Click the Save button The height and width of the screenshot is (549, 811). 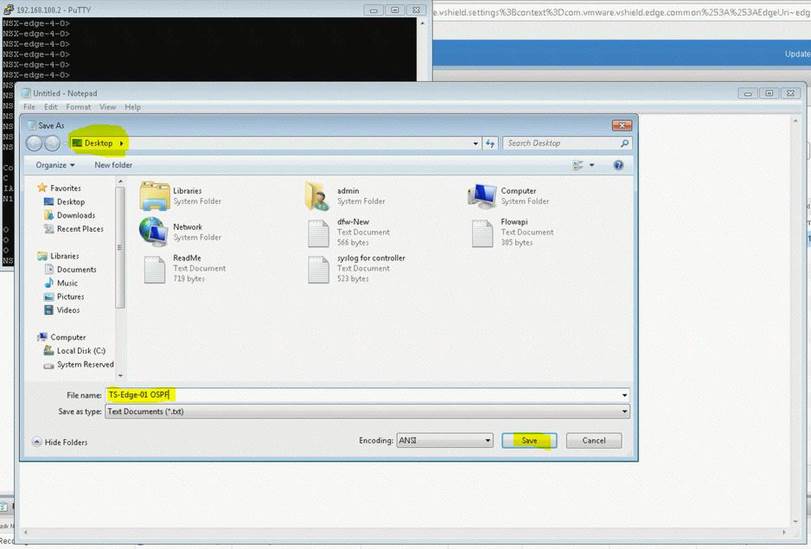click(x=529, y=440)
